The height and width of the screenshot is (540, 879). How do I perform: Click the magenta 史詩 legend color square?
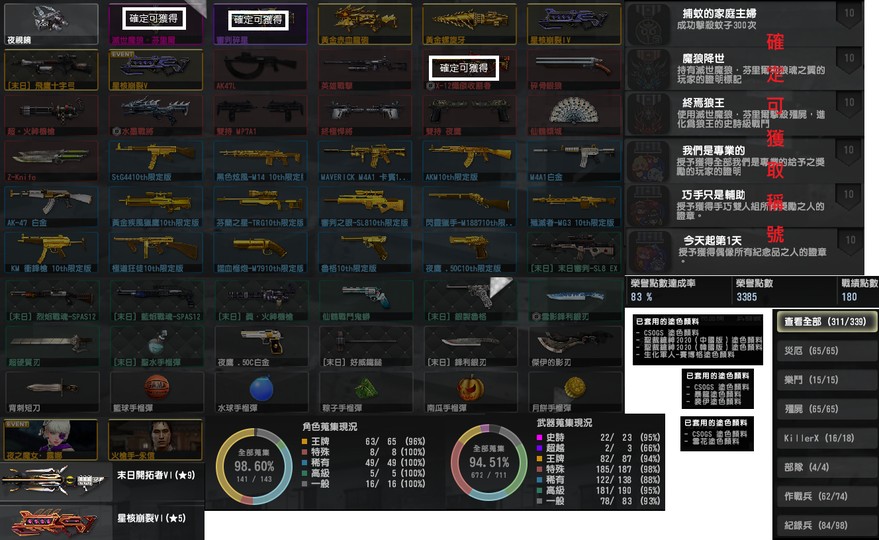[539, 438]
